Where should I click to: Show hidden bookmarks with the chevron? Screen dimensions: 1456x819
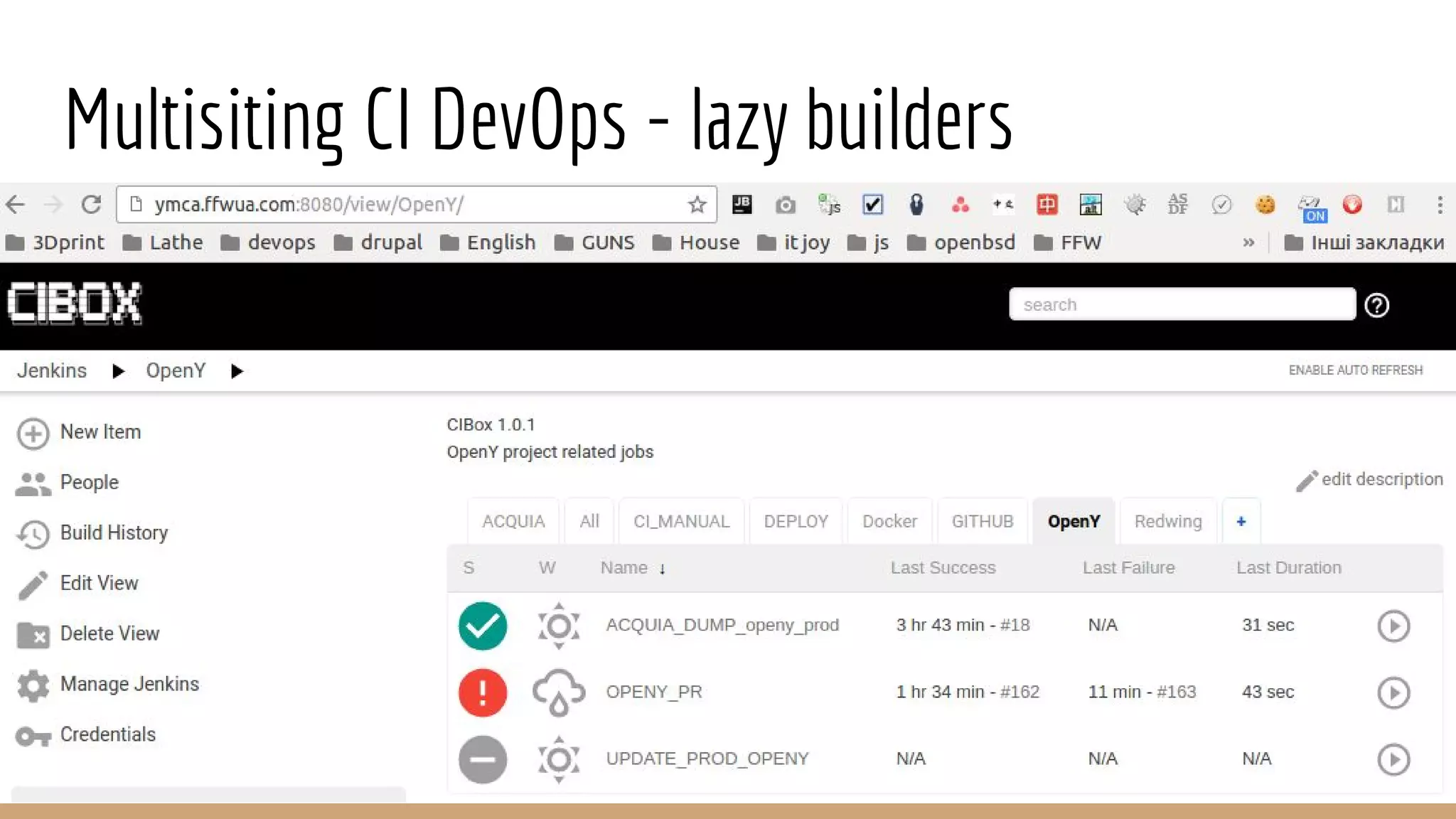(x=1248, y=242)
